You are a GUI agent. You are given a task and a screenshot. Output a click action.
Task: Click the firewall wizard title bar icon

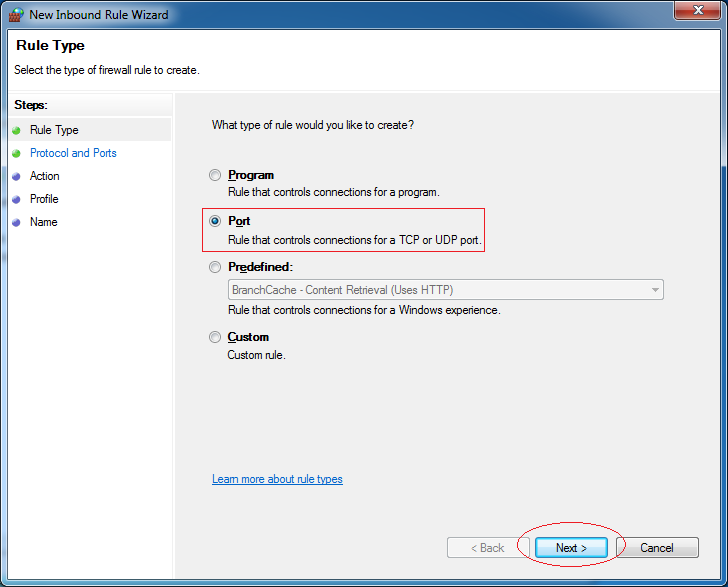pyautogui.click(x=16, y=15)
